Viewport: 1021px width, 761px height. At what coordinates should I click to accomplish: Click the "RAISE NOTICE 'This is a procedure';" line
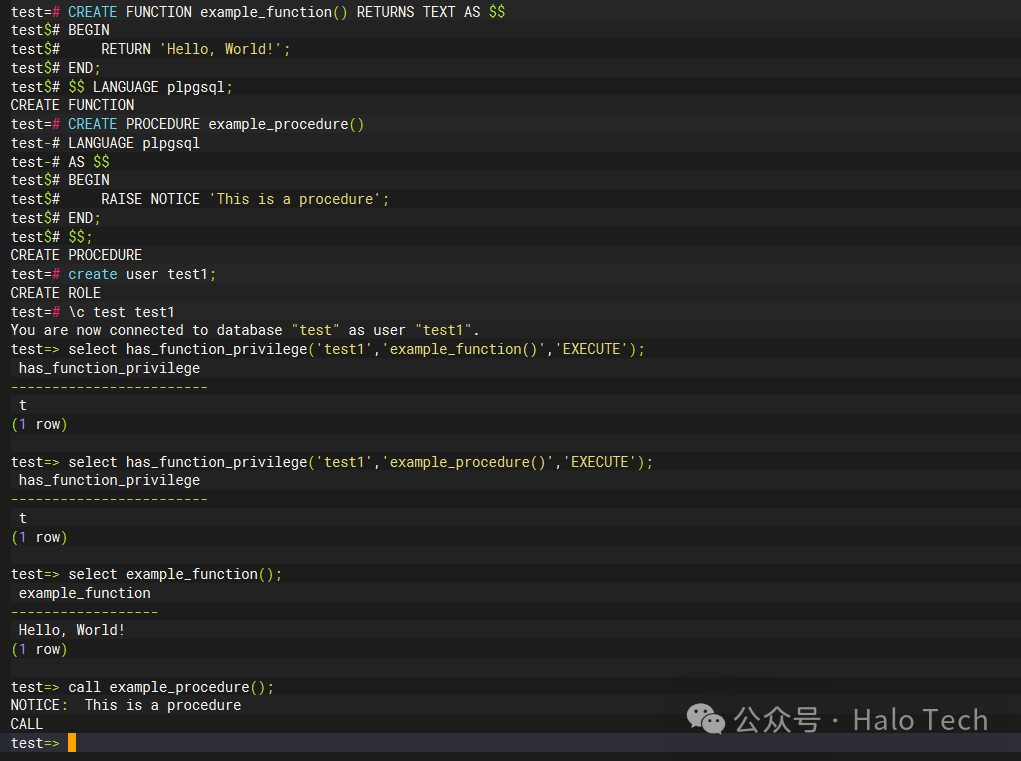[x=200, y=199]
